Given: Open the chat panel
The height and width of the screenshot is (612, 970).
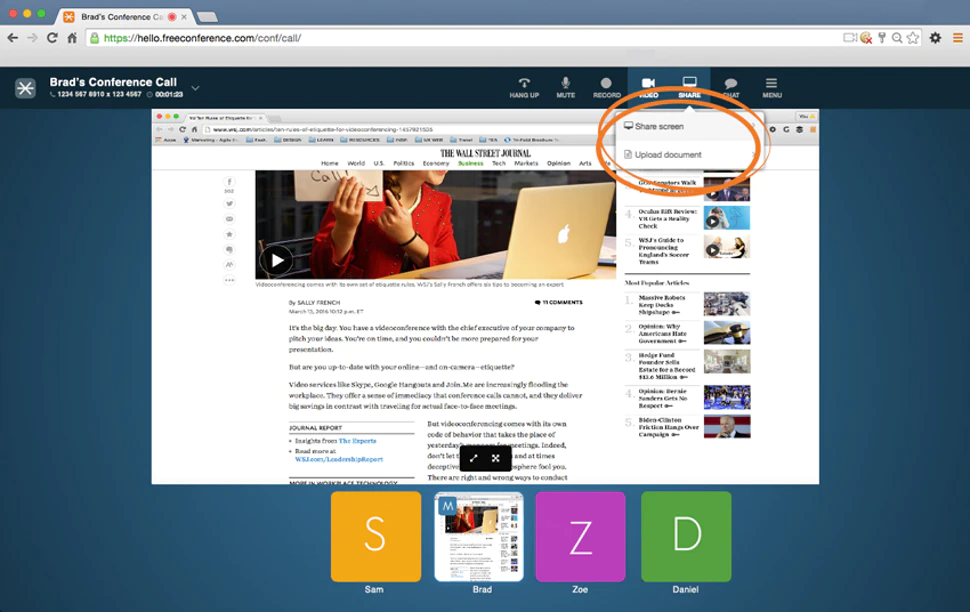Looking at the screenshot, I should pos(730,86).
